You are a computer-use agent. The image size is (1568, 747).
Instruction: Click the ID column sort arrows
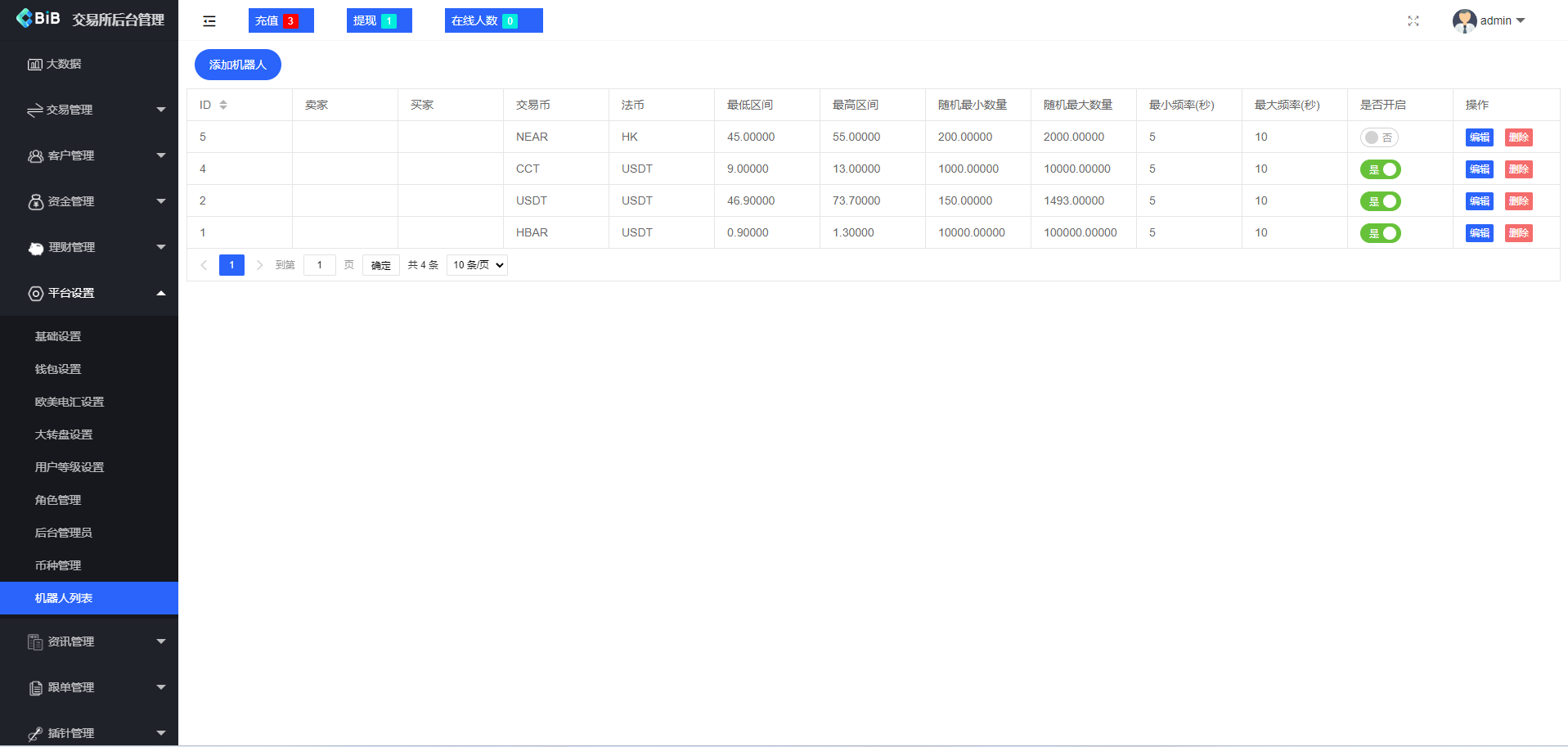pos(223,105)
